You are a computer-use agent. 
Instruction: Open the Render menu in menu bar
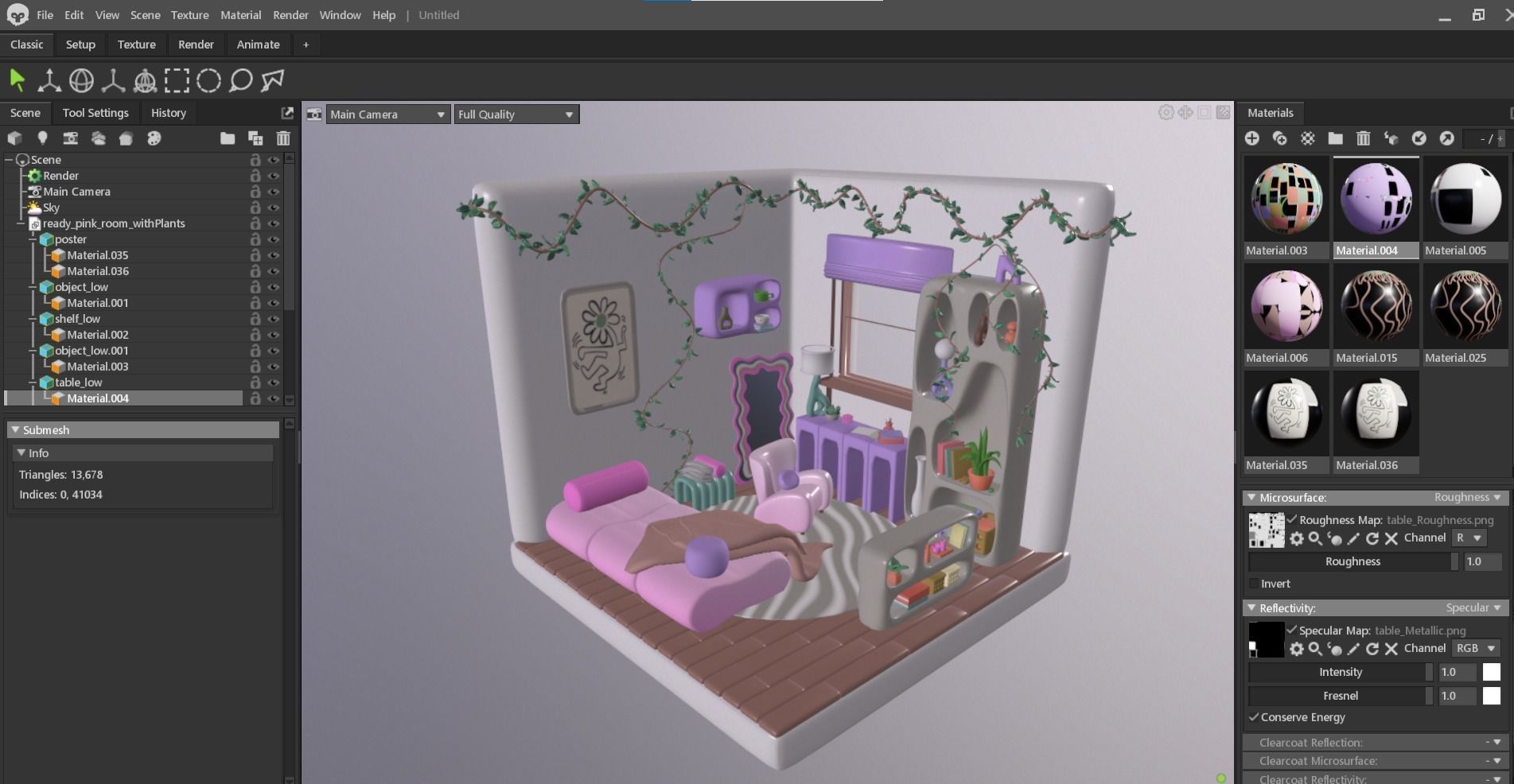(290, 15)
